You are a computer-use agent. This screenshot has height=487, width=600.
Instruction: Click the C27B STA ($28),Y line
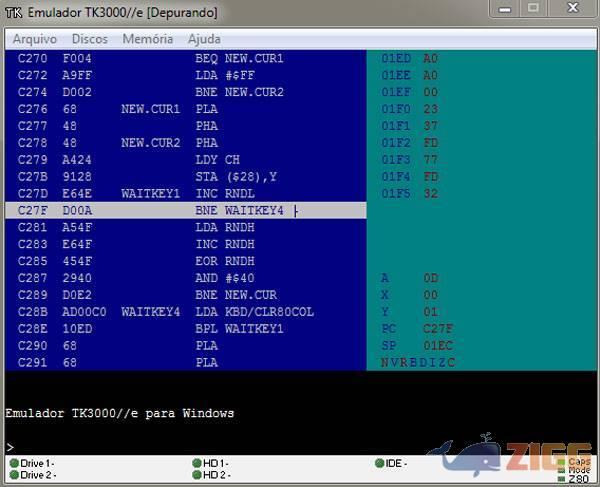(186, 177)
